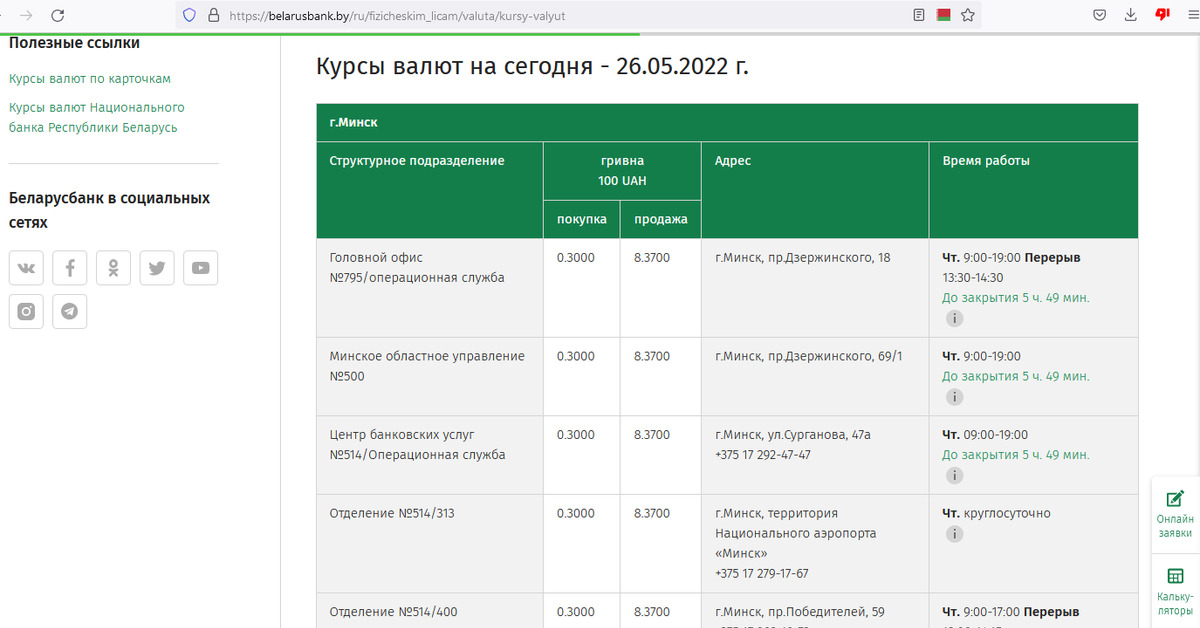
Task: Open Онлайн заявки side button
Action: coord(1175,514)
